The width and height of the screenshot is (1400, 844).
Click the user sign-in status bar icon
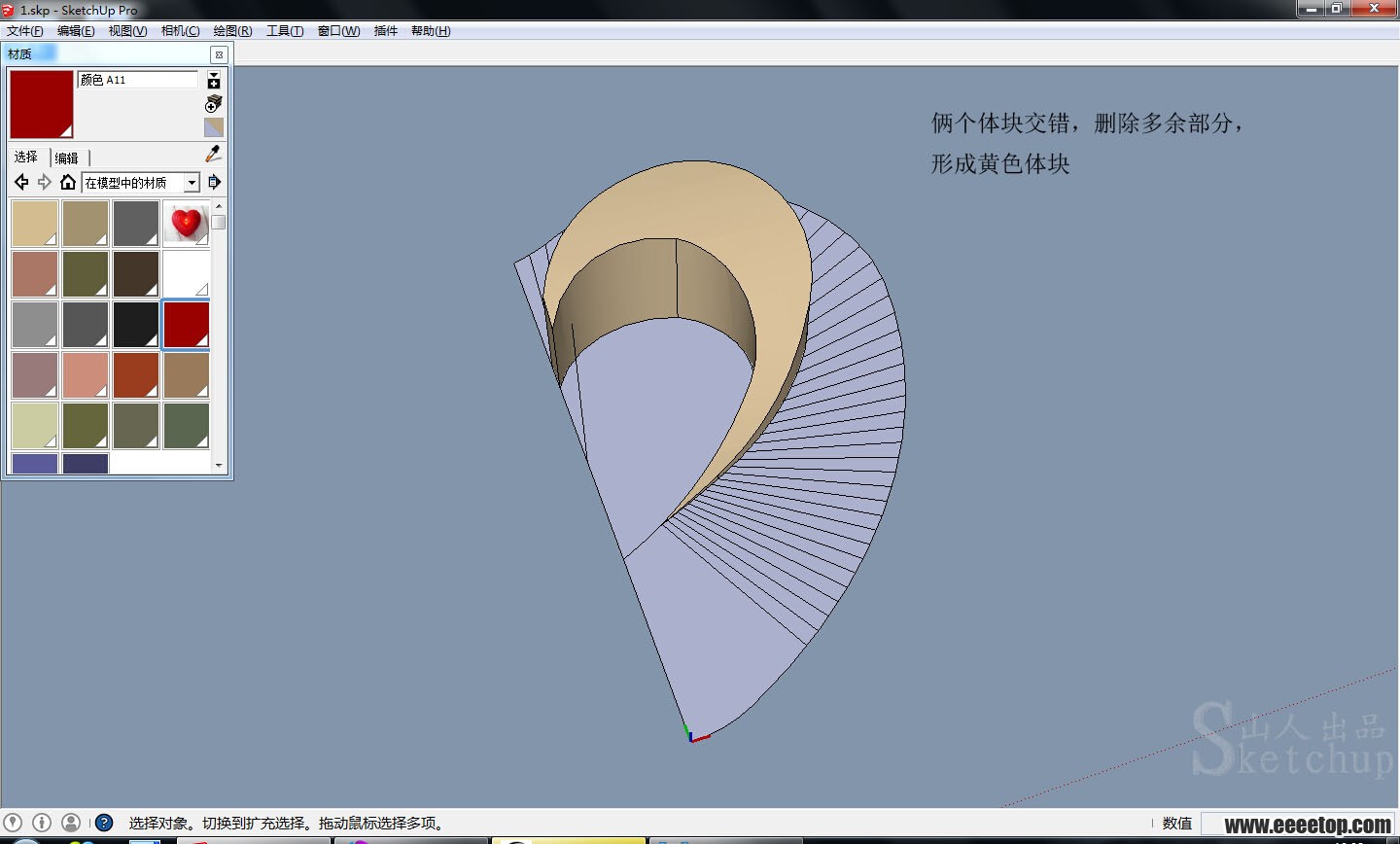71,823
